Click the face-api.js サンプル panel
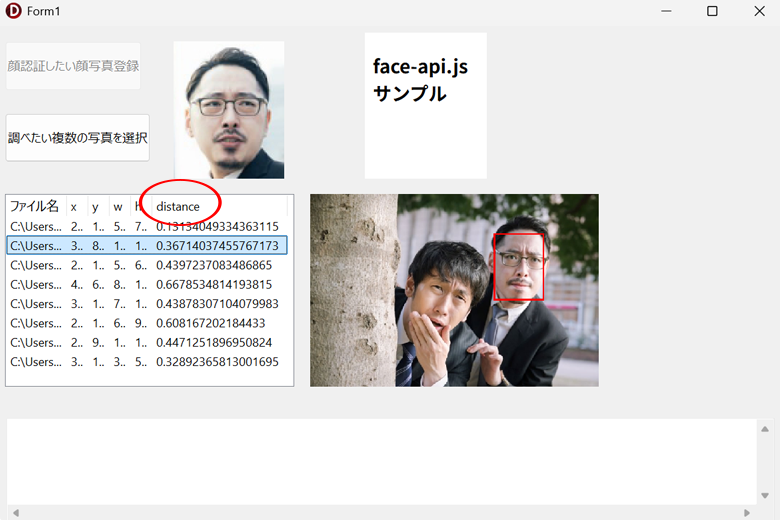 tap(426, 105)
